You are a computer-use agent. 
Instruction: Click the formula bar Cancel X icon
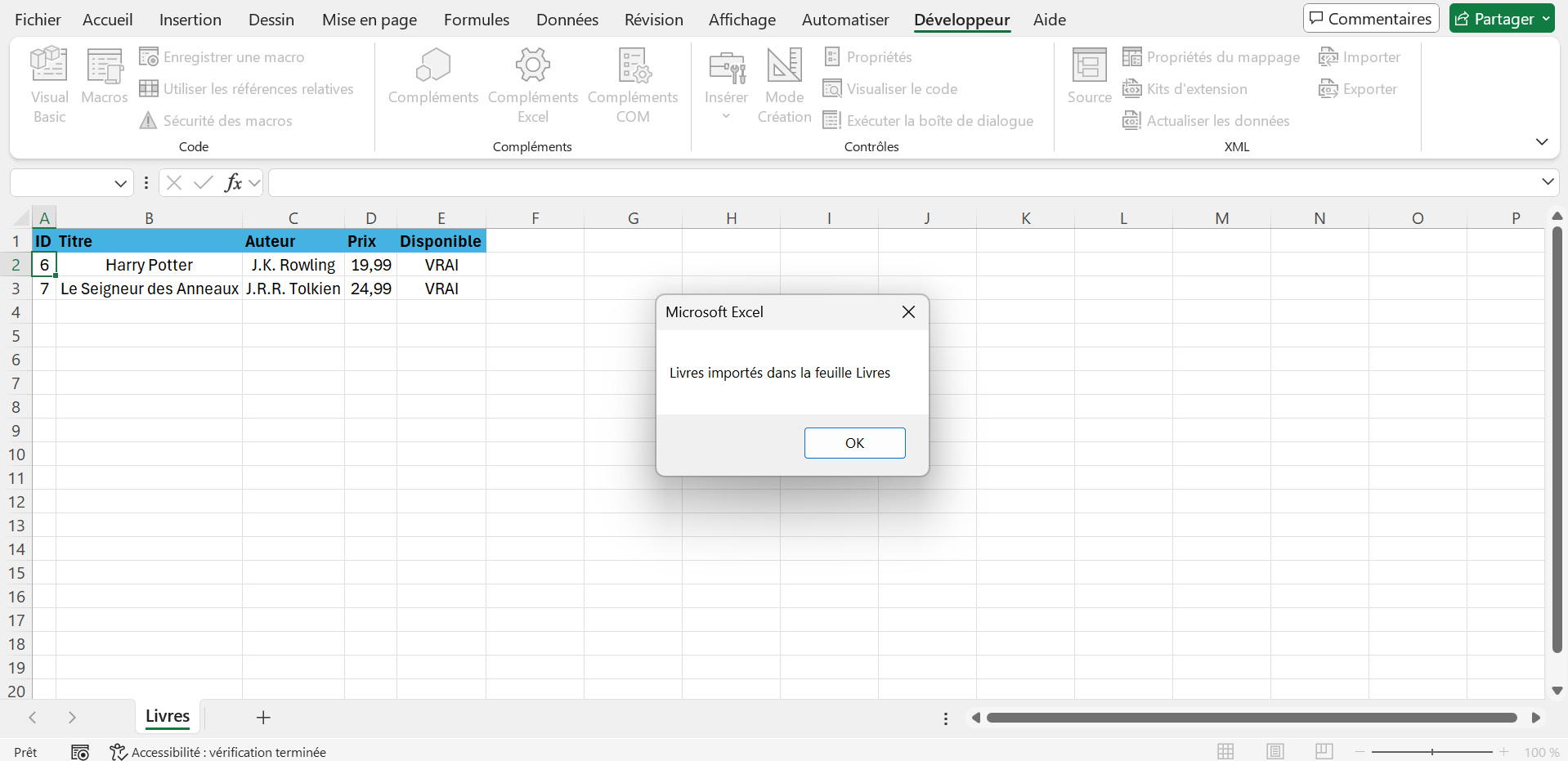[174, 183]
